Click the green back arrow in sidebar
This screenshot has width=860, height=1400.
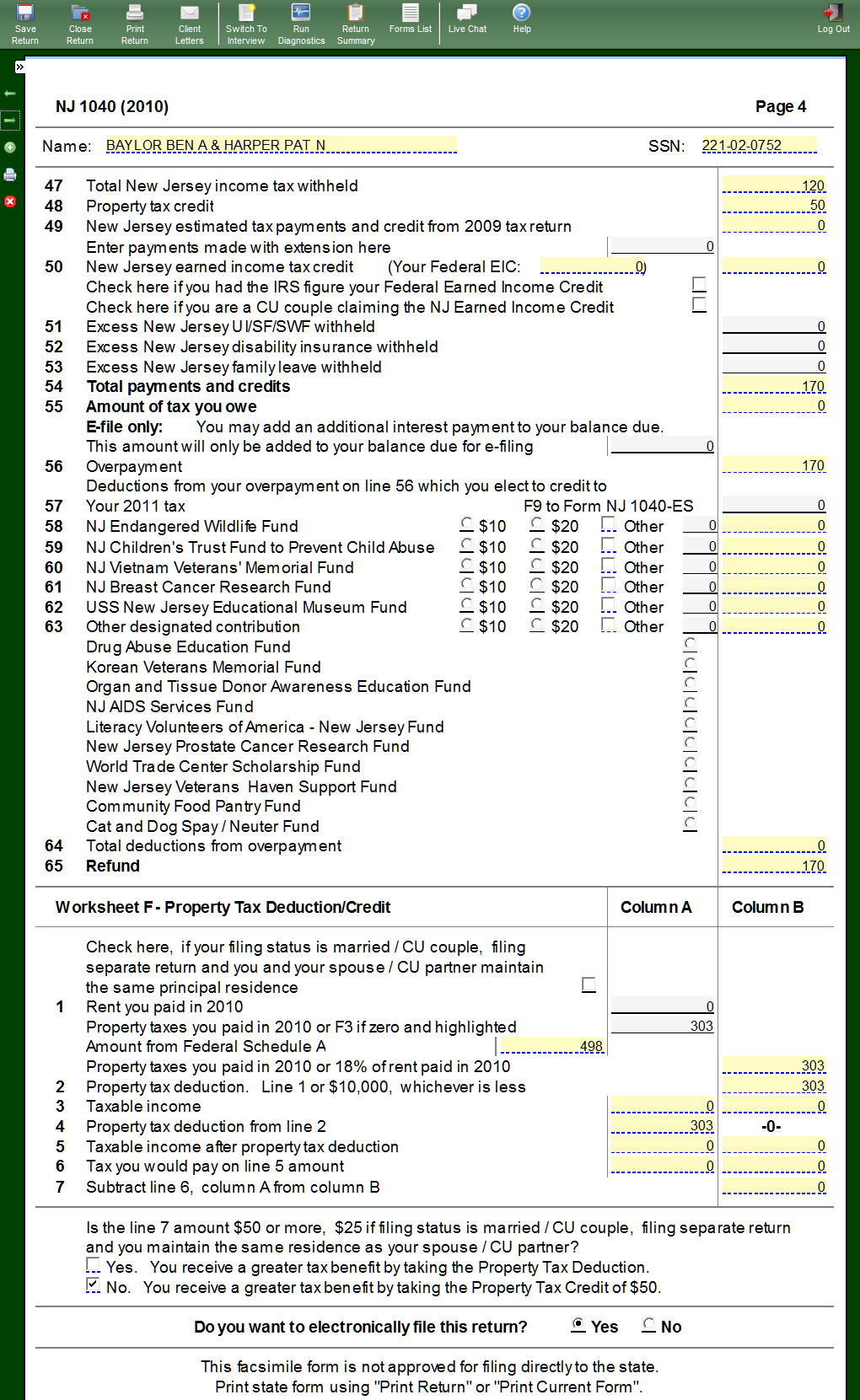[10, 94]
